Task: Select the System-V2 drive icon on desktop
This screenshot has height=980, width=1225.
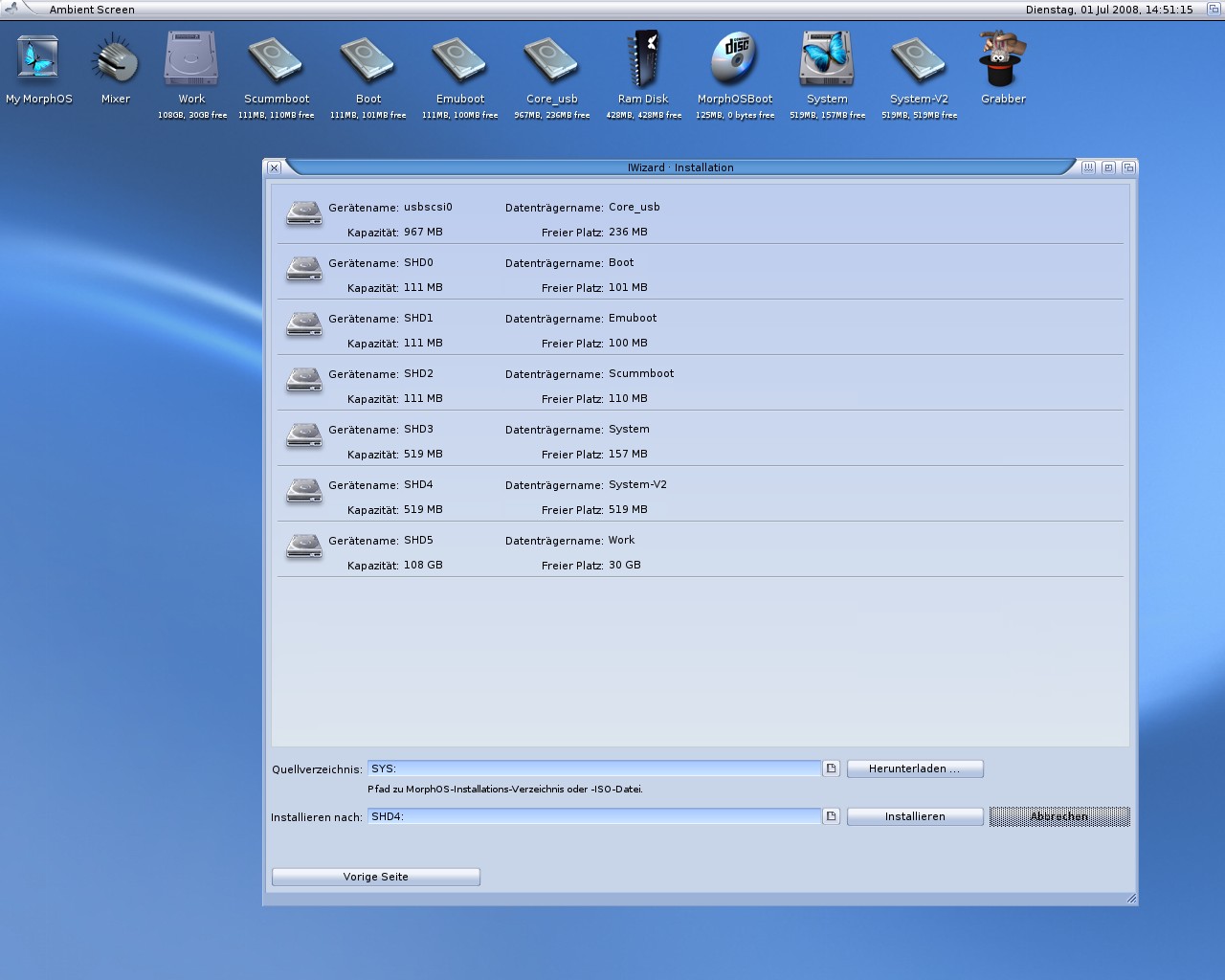Action: click(919, 59)
